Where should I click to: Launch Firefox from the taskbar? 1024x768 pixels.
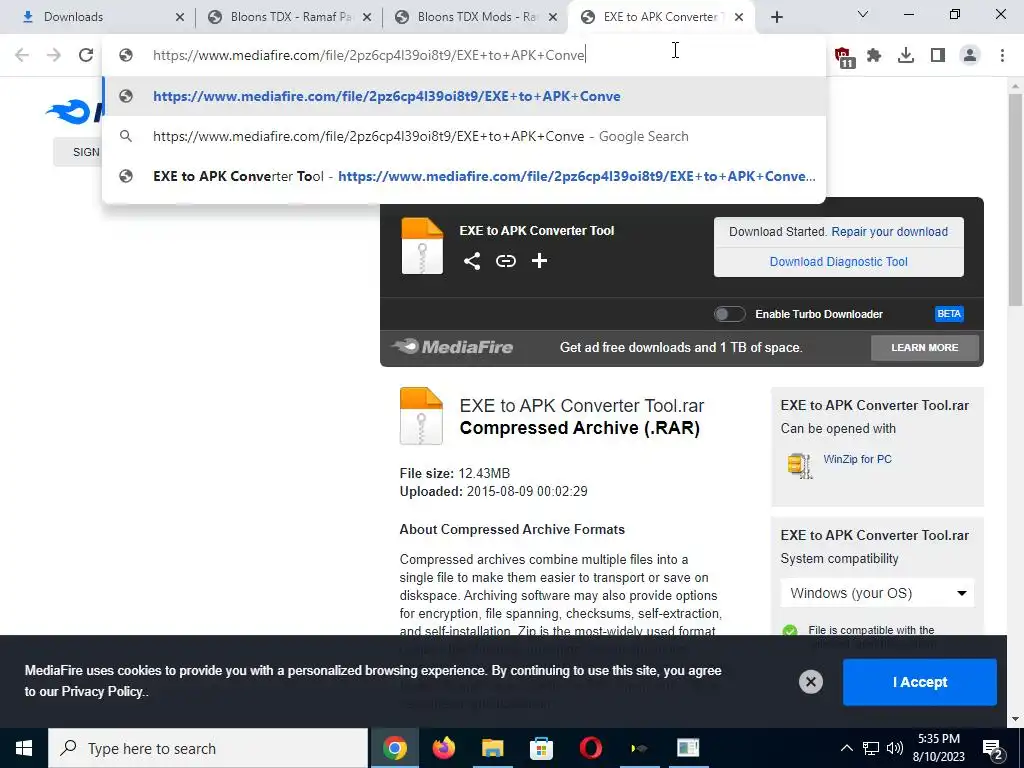pyautogui.click(x=443, y=748)
